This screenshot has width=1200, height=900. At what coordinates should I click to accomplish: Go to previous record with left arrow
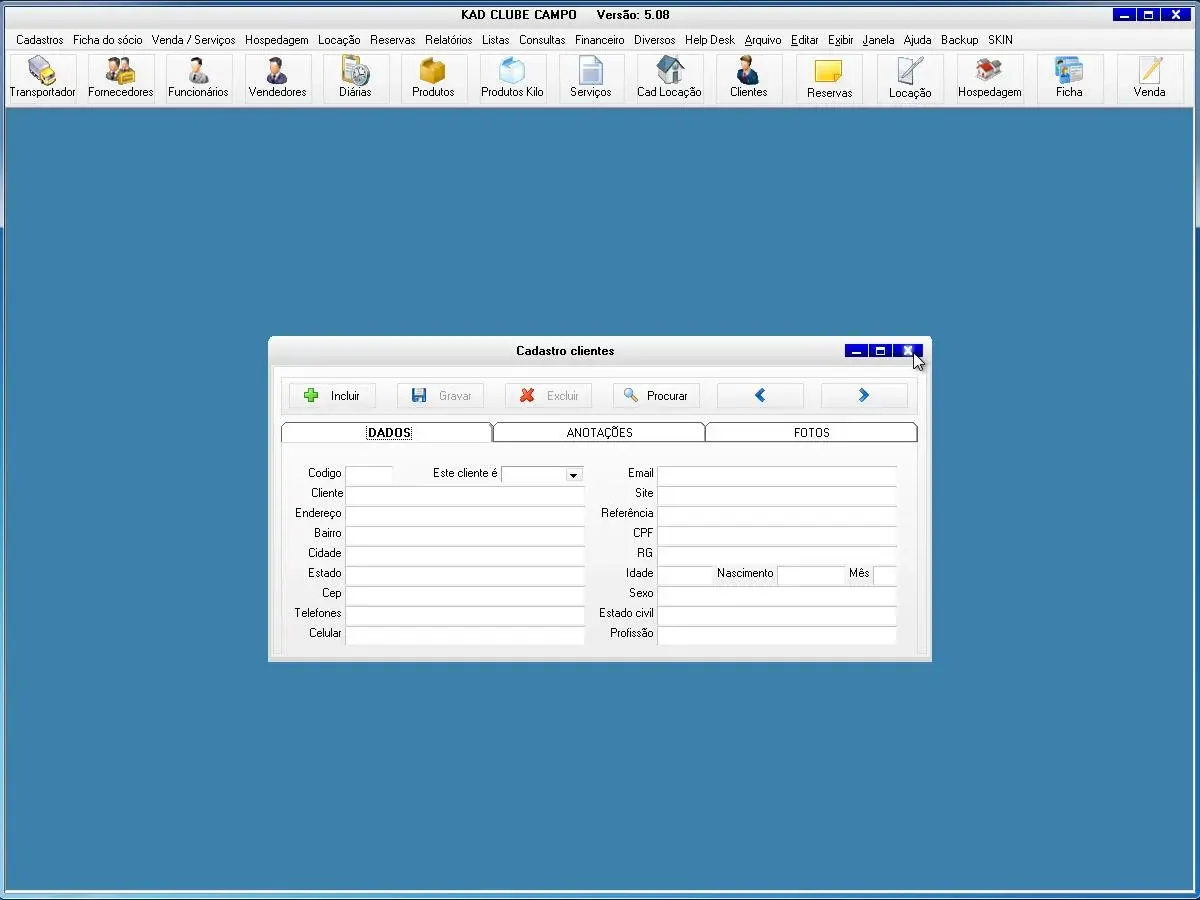[760, 396]
